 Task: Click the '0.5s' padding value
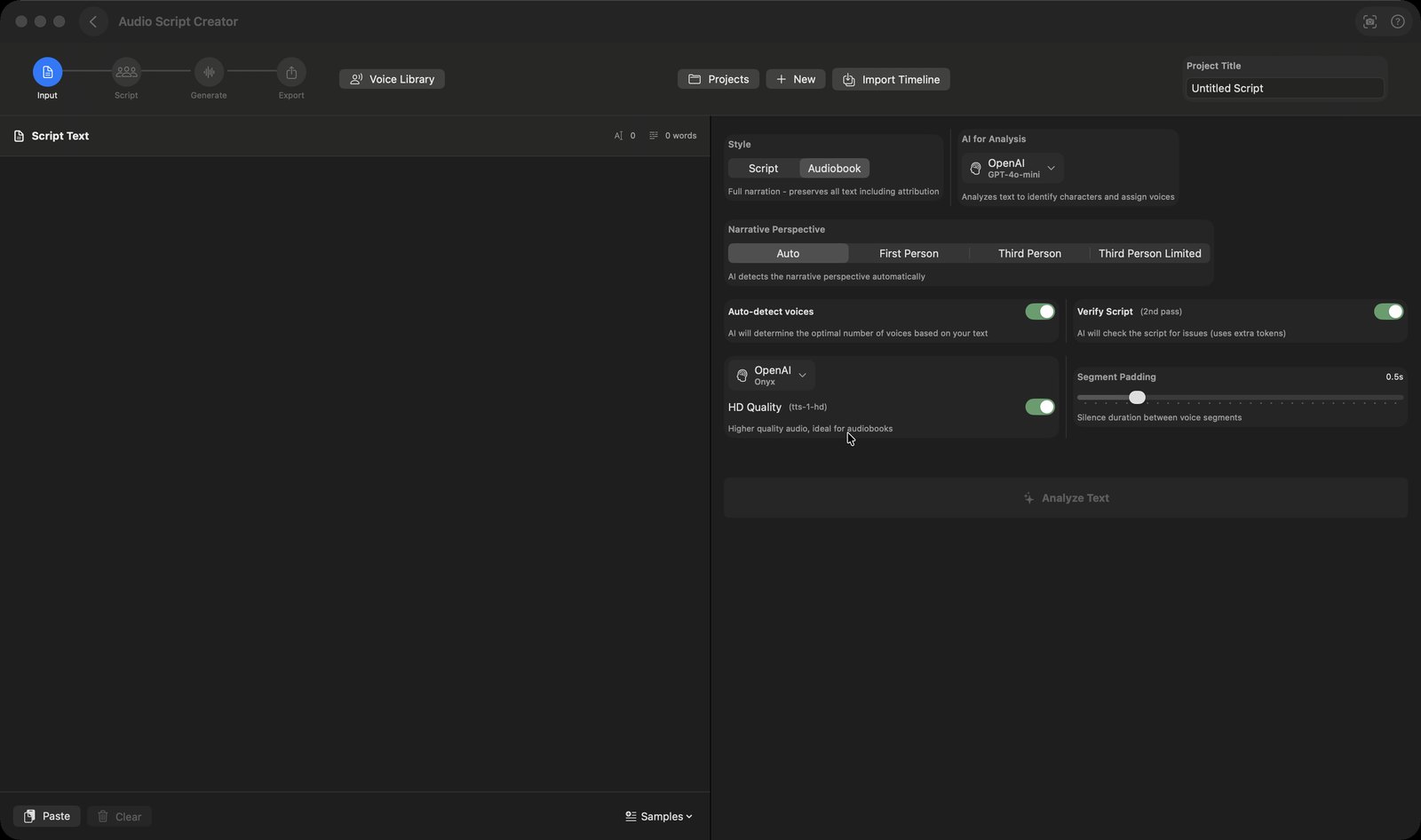[x=1394, y=376]
